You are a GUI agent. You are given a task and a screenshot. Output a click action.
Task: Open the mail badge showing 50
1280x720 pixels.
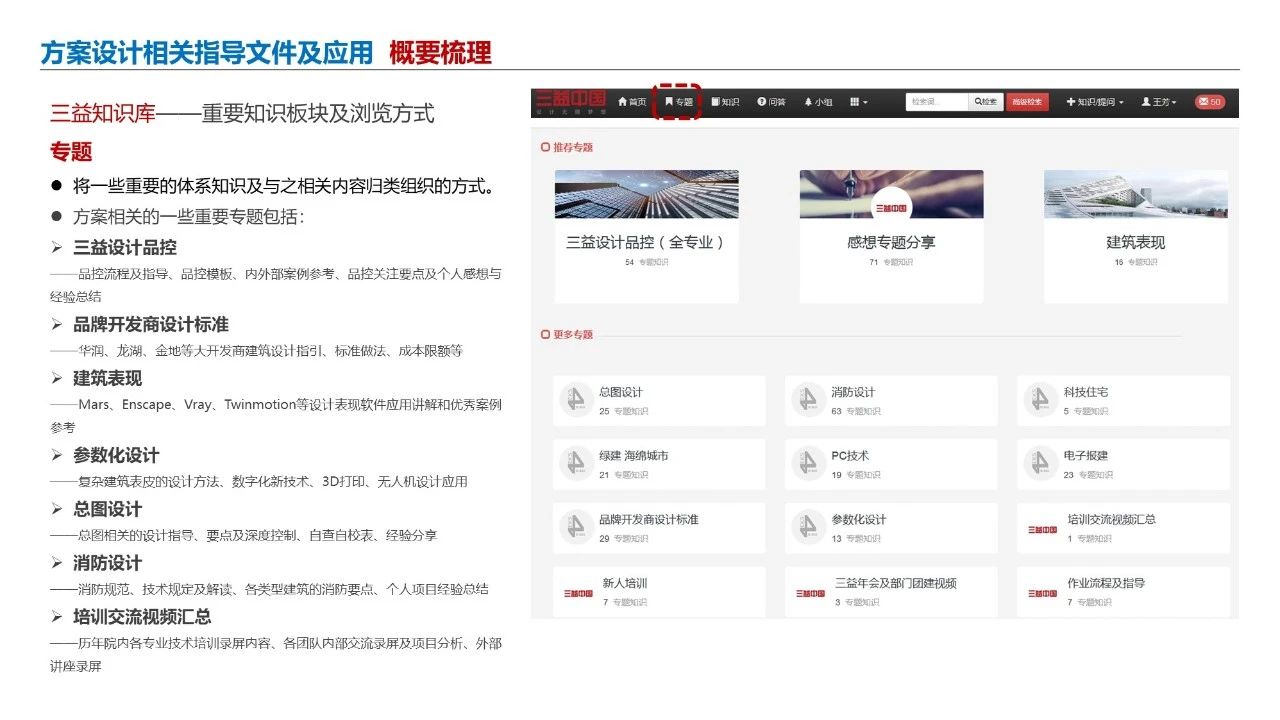tap(1209, 102)
